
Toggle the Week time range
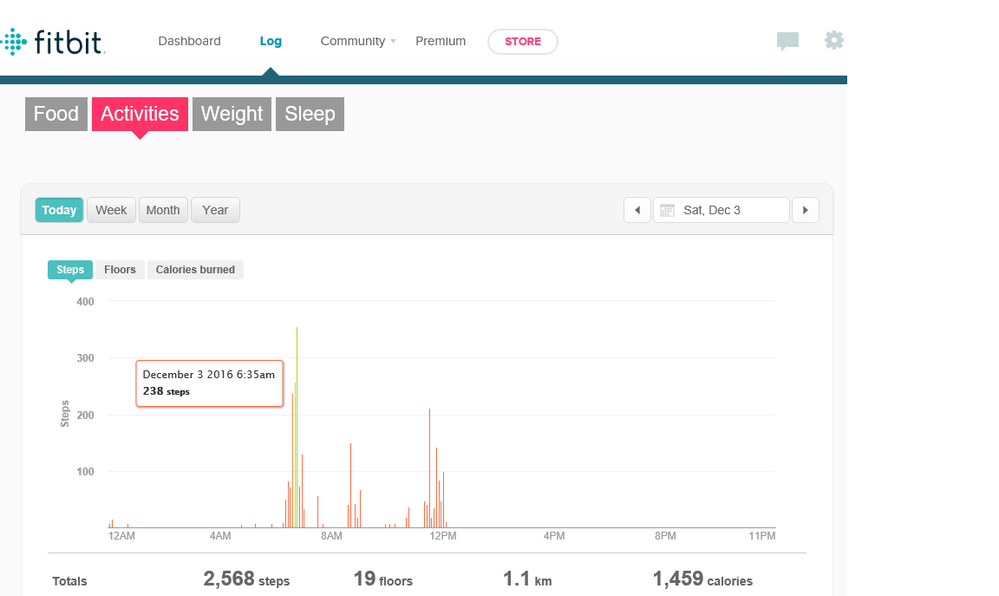[111, 210]
